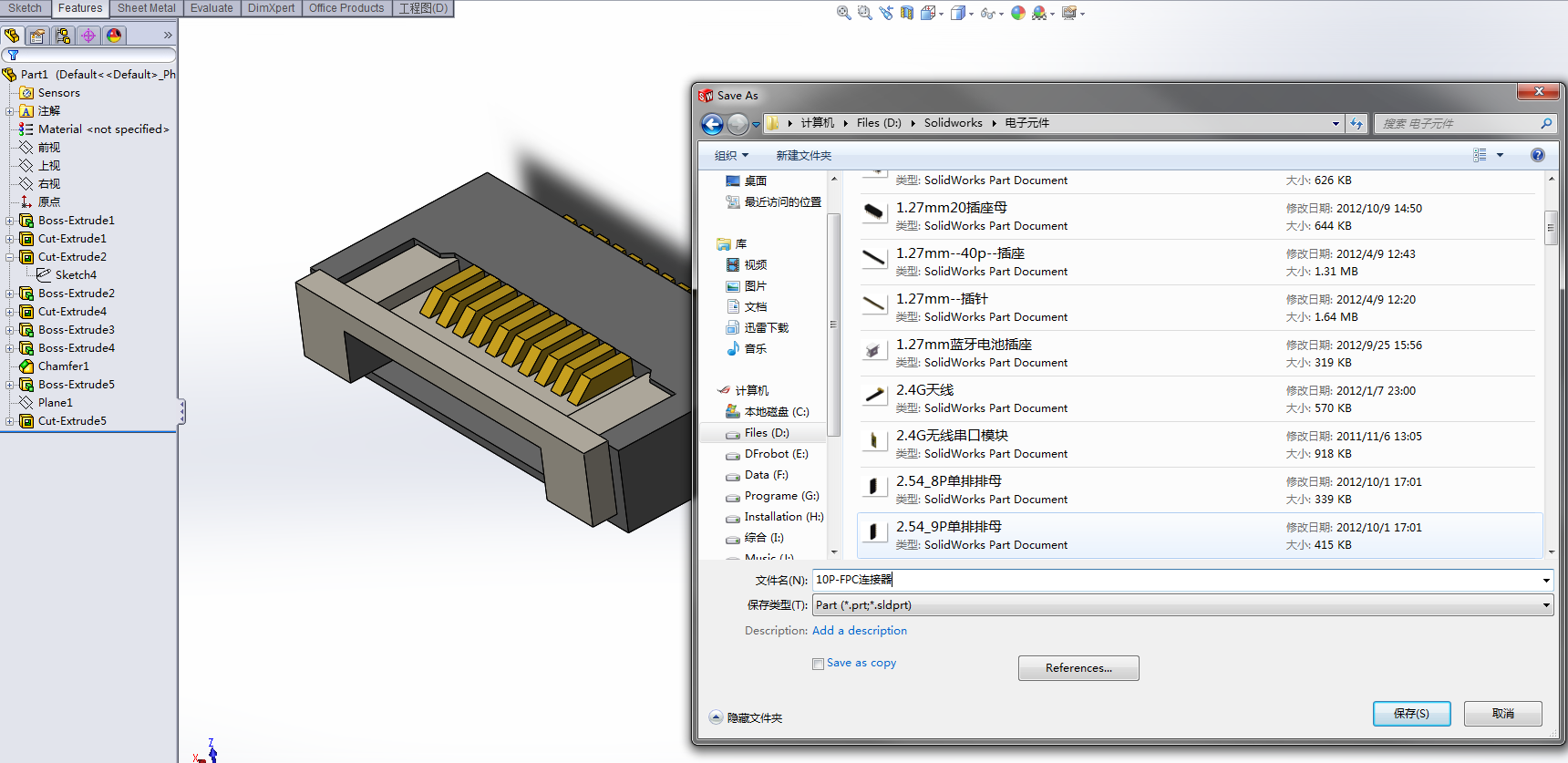Open the Save As help icon
1568x763 pixels.
[1538, 155]
